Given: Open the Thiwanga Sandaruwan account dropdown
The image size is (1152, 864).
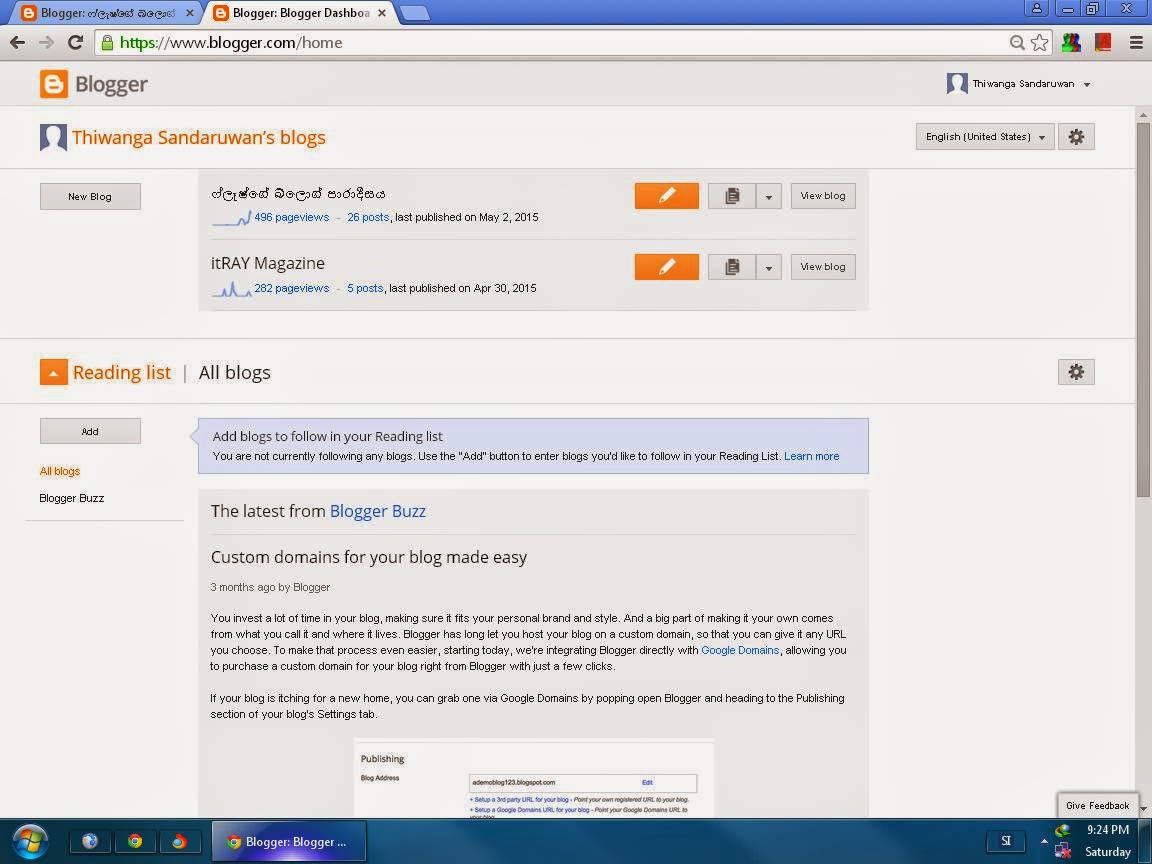Looking at the screenshot, I should pos(1019,84).
